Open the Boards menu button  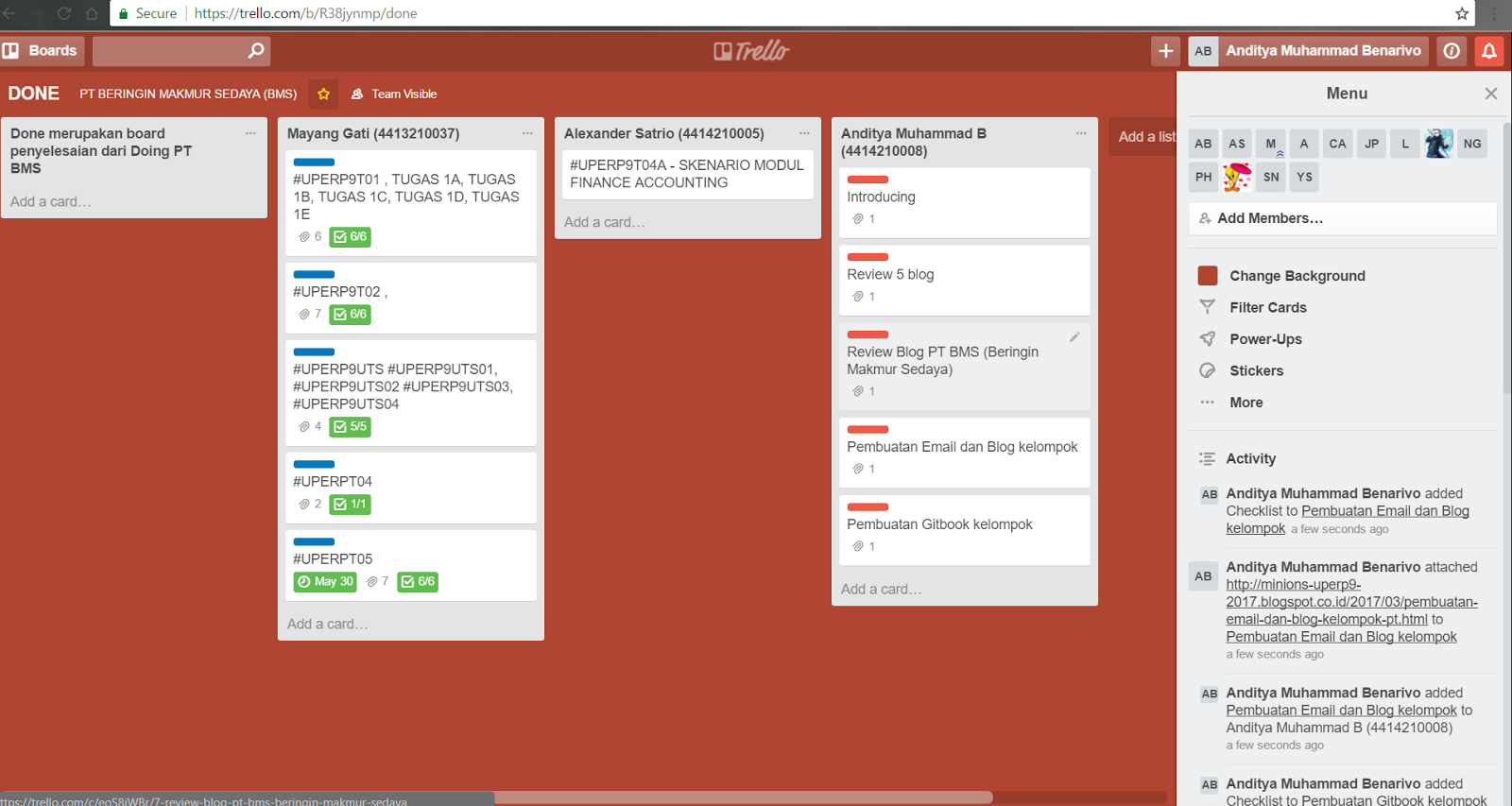[42, 51]
